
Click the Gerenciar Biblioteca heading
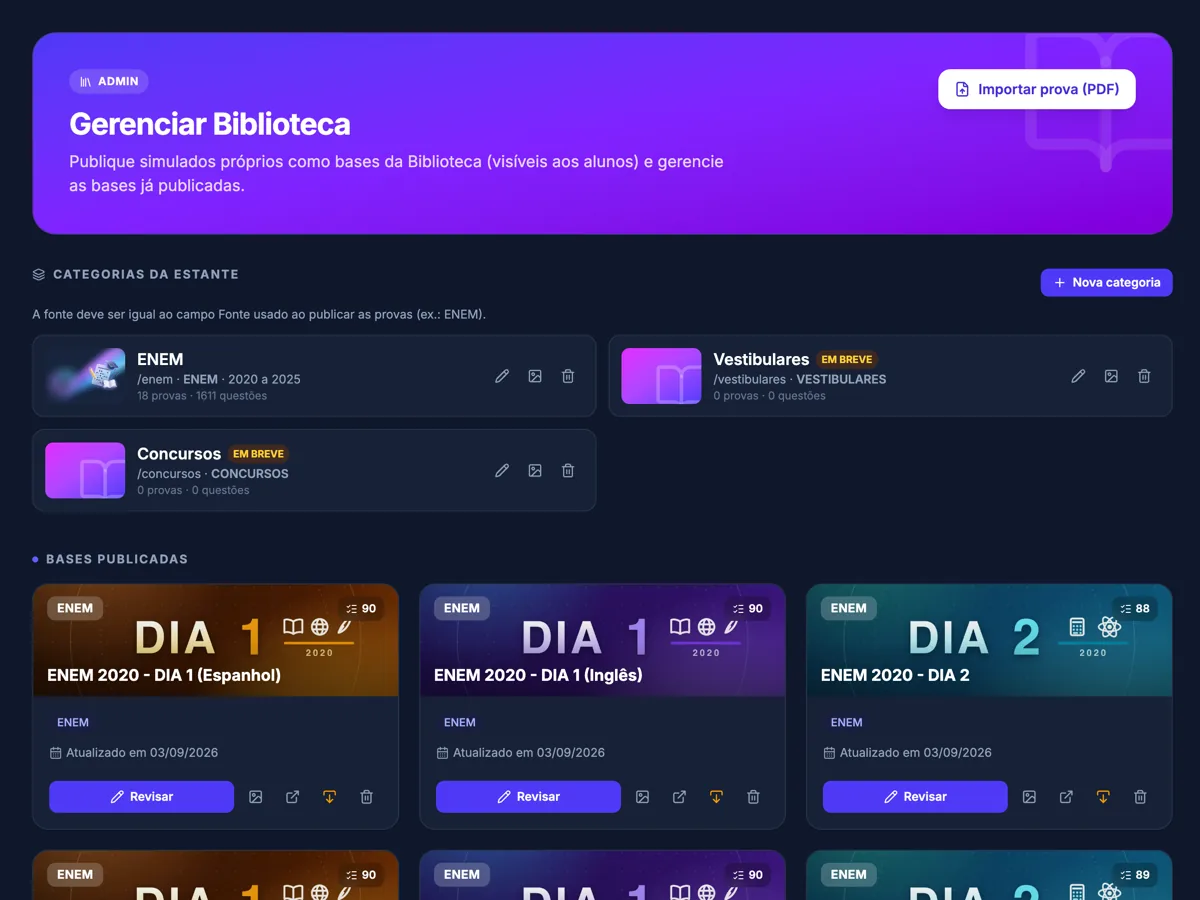pos(210,124)
